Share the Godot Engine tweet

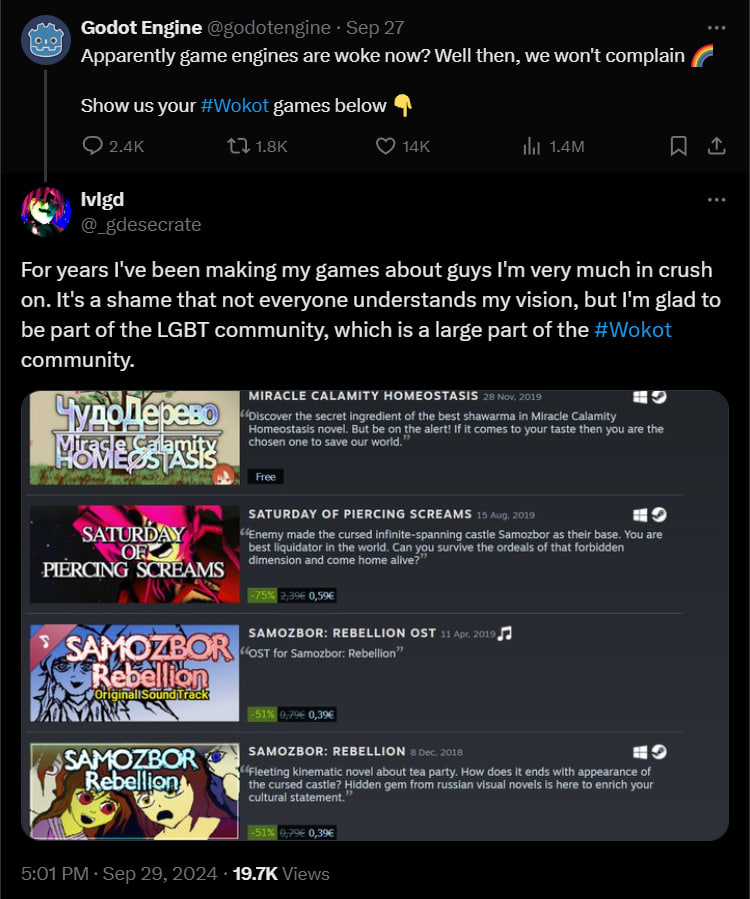point(716,146)
